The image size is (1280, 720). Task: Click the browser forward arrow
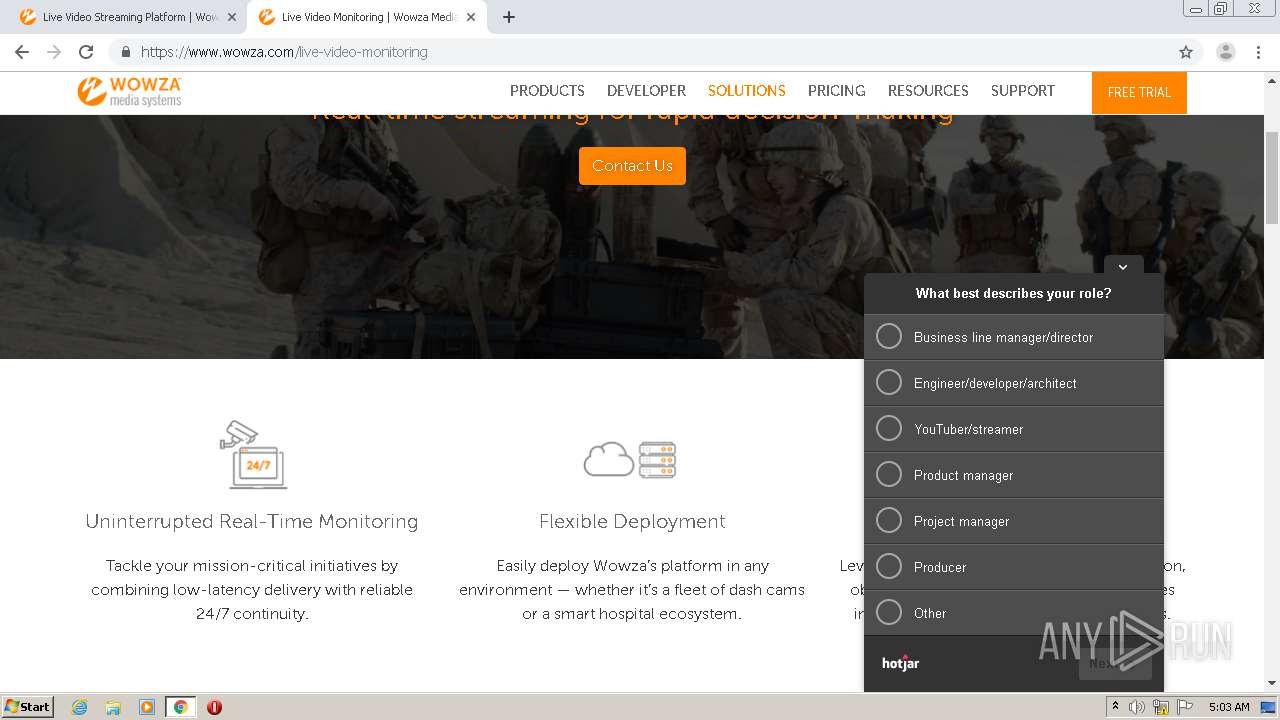pyautogui.click(x=54, y=52)
